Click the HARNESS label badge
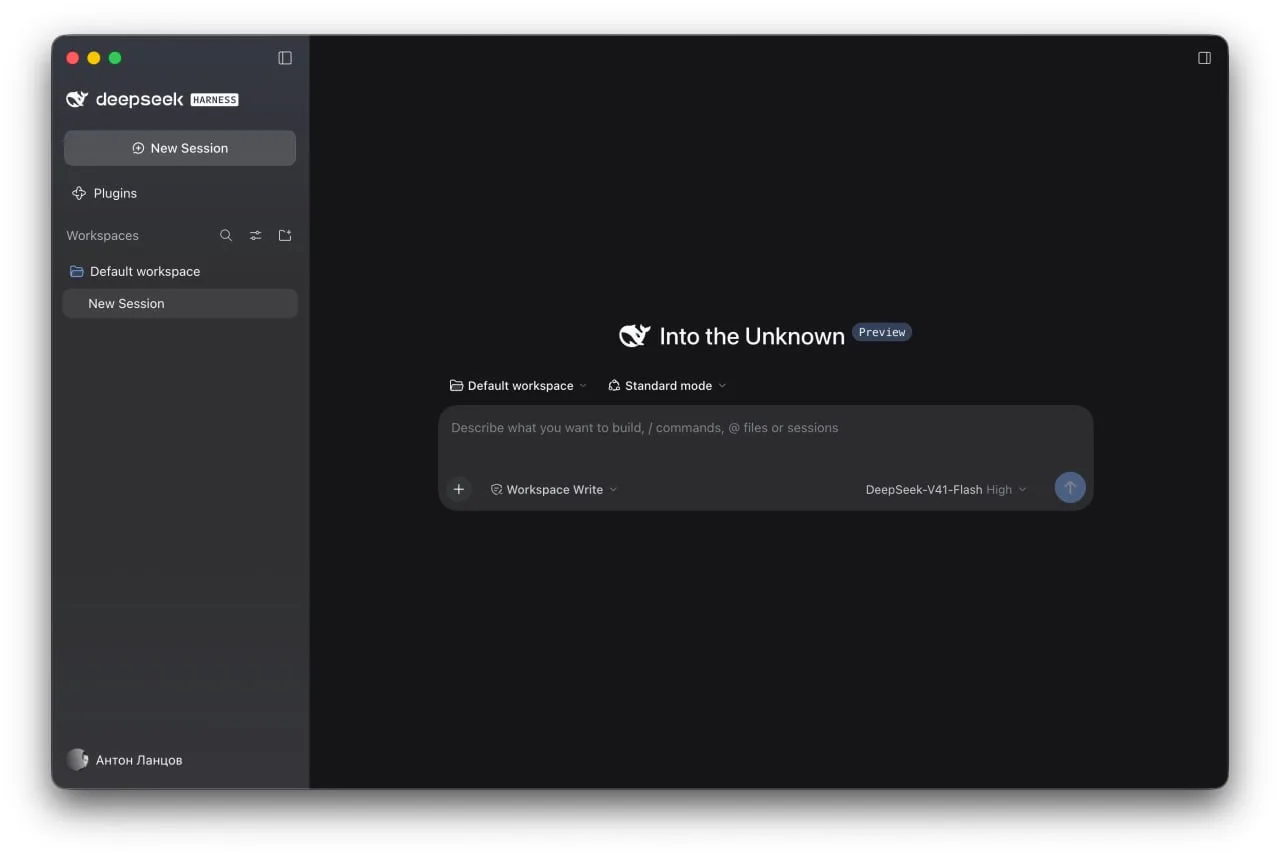Viewport: 1280px width, 857px height. pyautogui.click(x=214, y=100)
